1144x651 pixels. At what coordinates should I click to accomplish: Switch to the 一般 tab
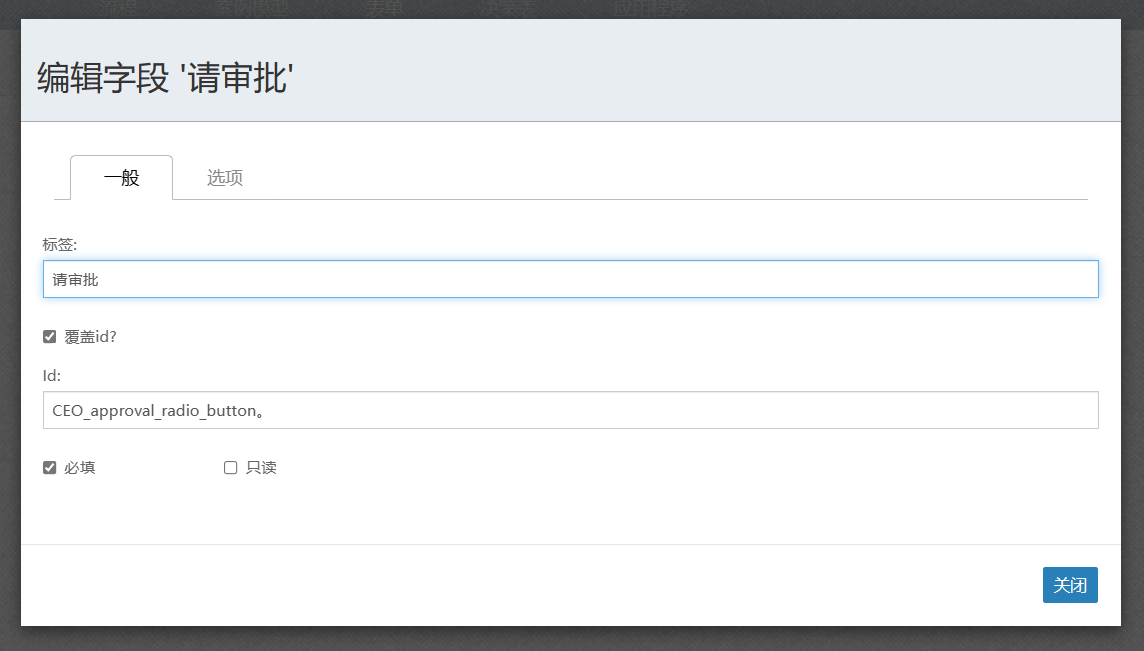[122, 178]
